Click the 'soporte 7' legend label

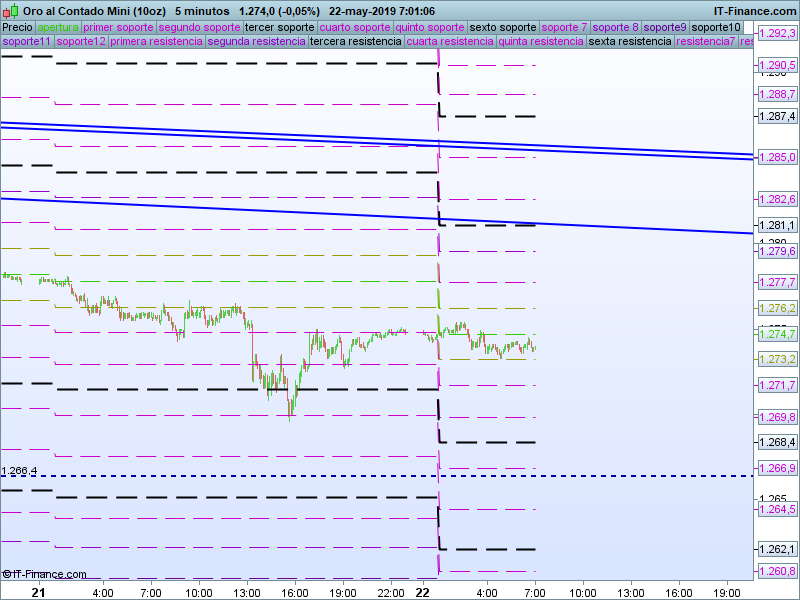coord(565,28)
